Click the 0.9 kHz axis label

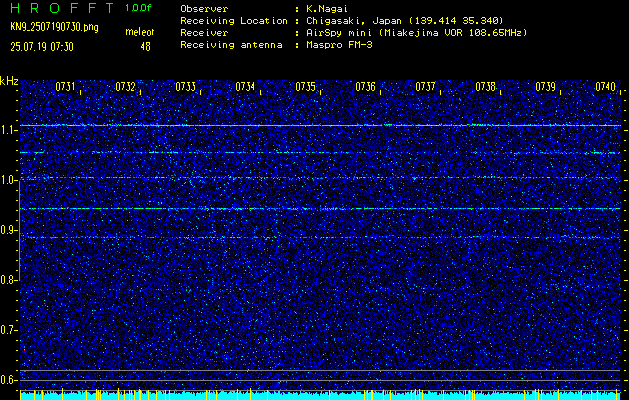tap(7, 230)
